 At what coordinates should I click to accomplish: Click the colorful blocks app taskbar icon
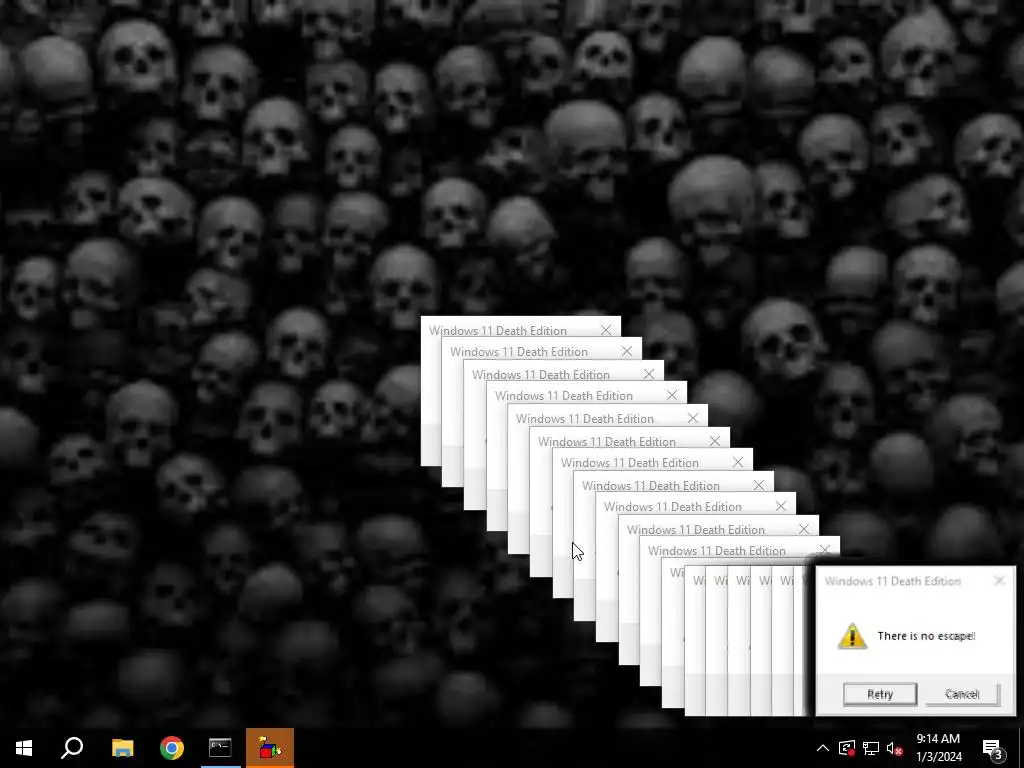tap(270, 748)
